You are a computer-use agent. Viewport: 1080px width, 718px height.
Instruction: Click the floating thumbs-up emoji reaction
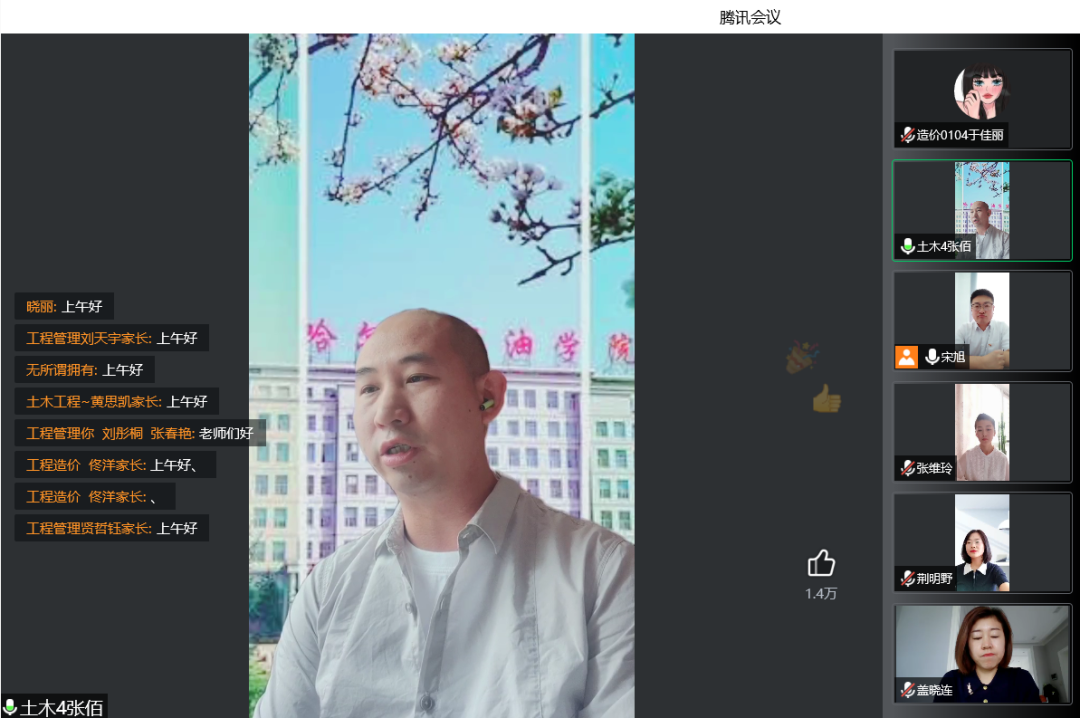(826, 399)
